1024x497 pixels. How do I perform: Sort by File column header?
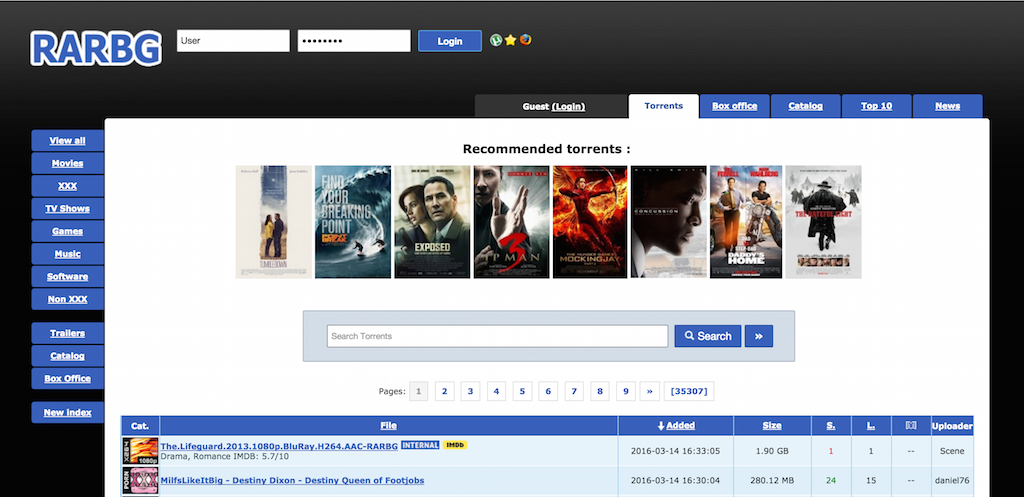coord(389,425)
